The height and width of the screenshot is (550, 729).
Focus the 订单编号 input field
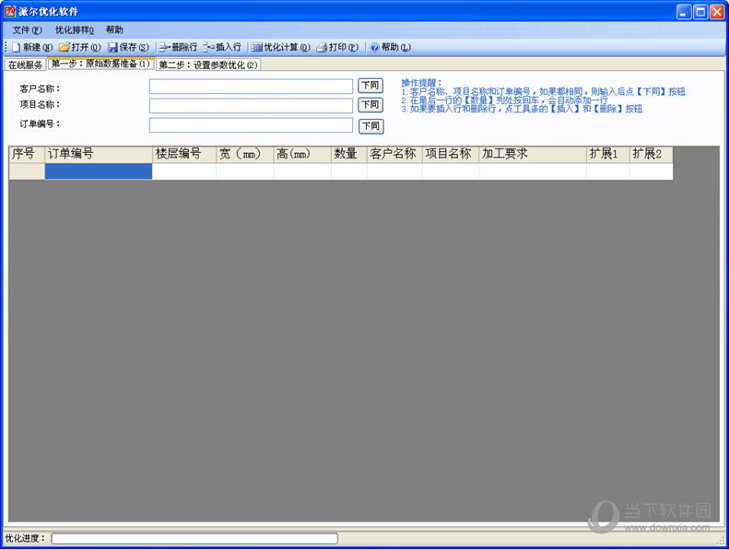[x=251, y=125]
